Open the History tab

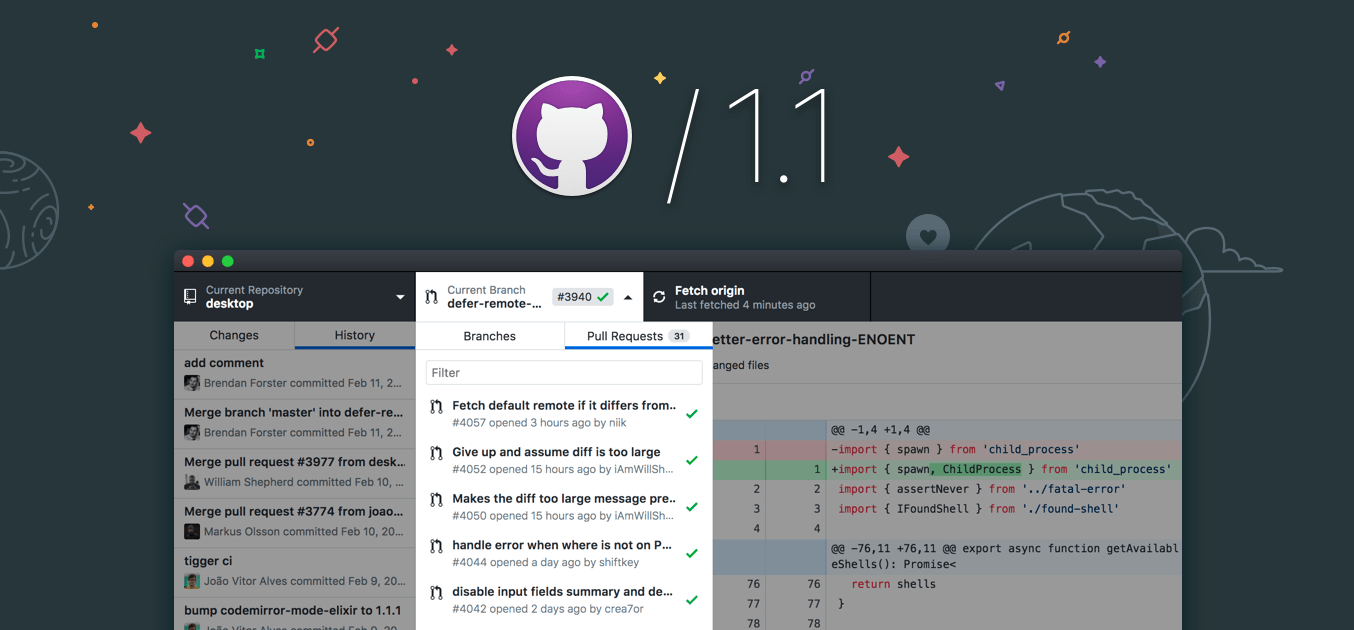355,335
